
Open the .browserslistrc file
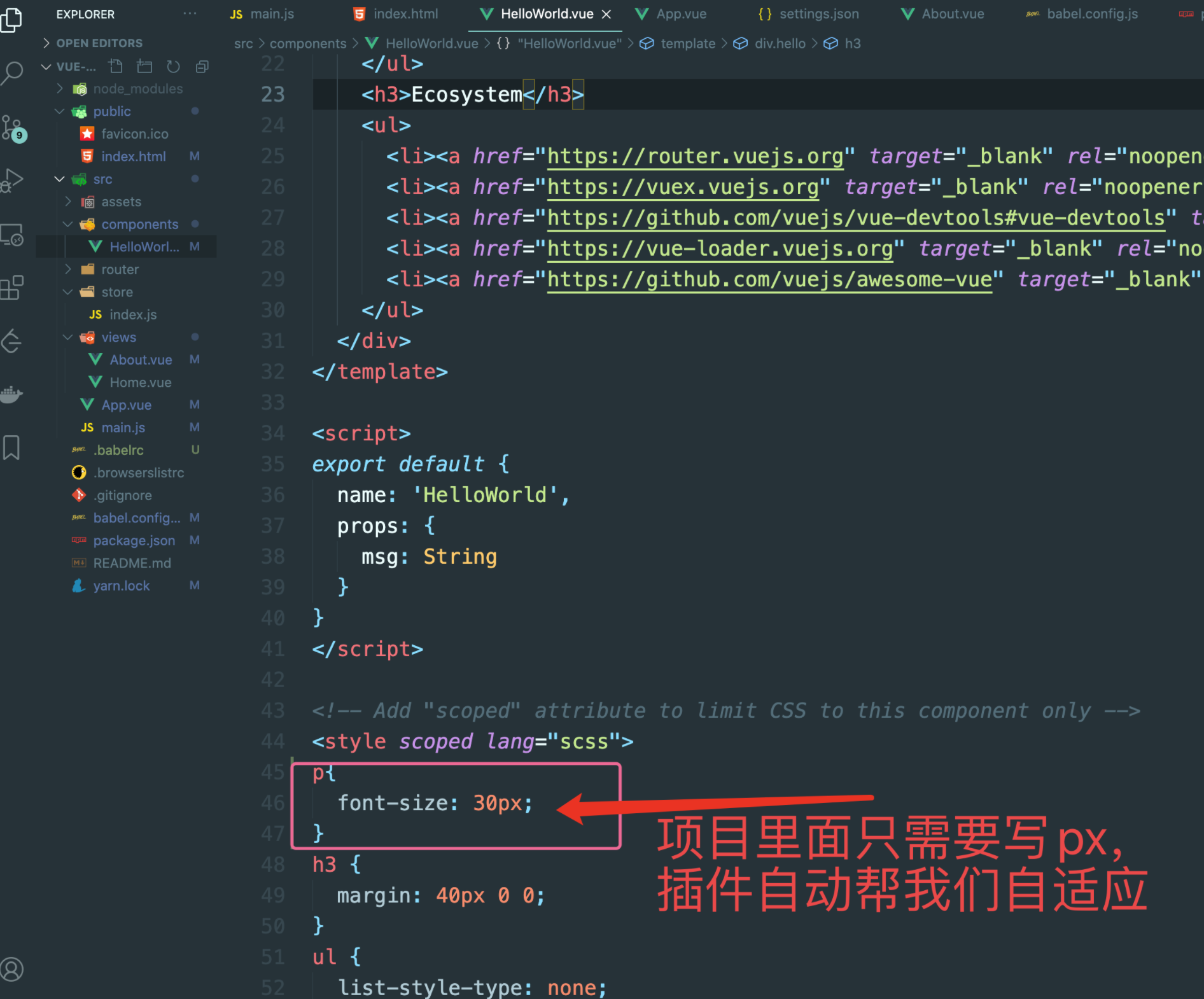(127, 473)
